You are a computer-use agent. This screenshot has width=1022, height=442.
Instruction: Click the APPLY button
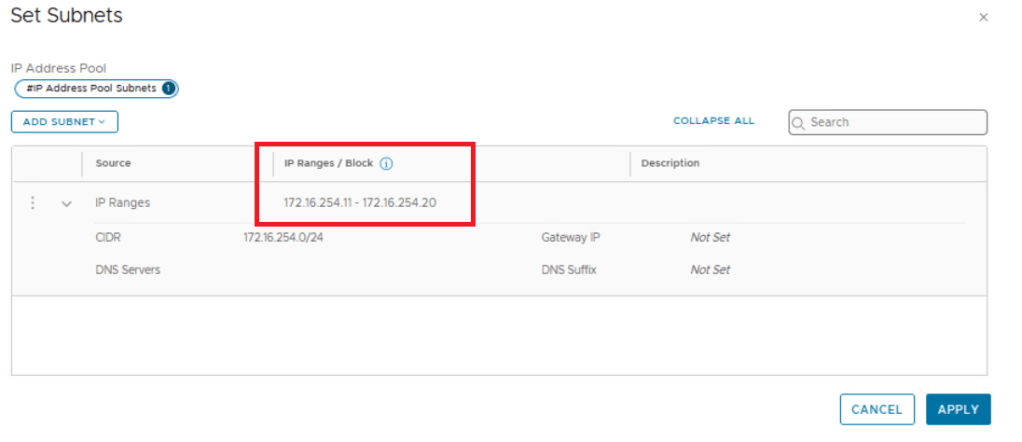coord(958,409)
